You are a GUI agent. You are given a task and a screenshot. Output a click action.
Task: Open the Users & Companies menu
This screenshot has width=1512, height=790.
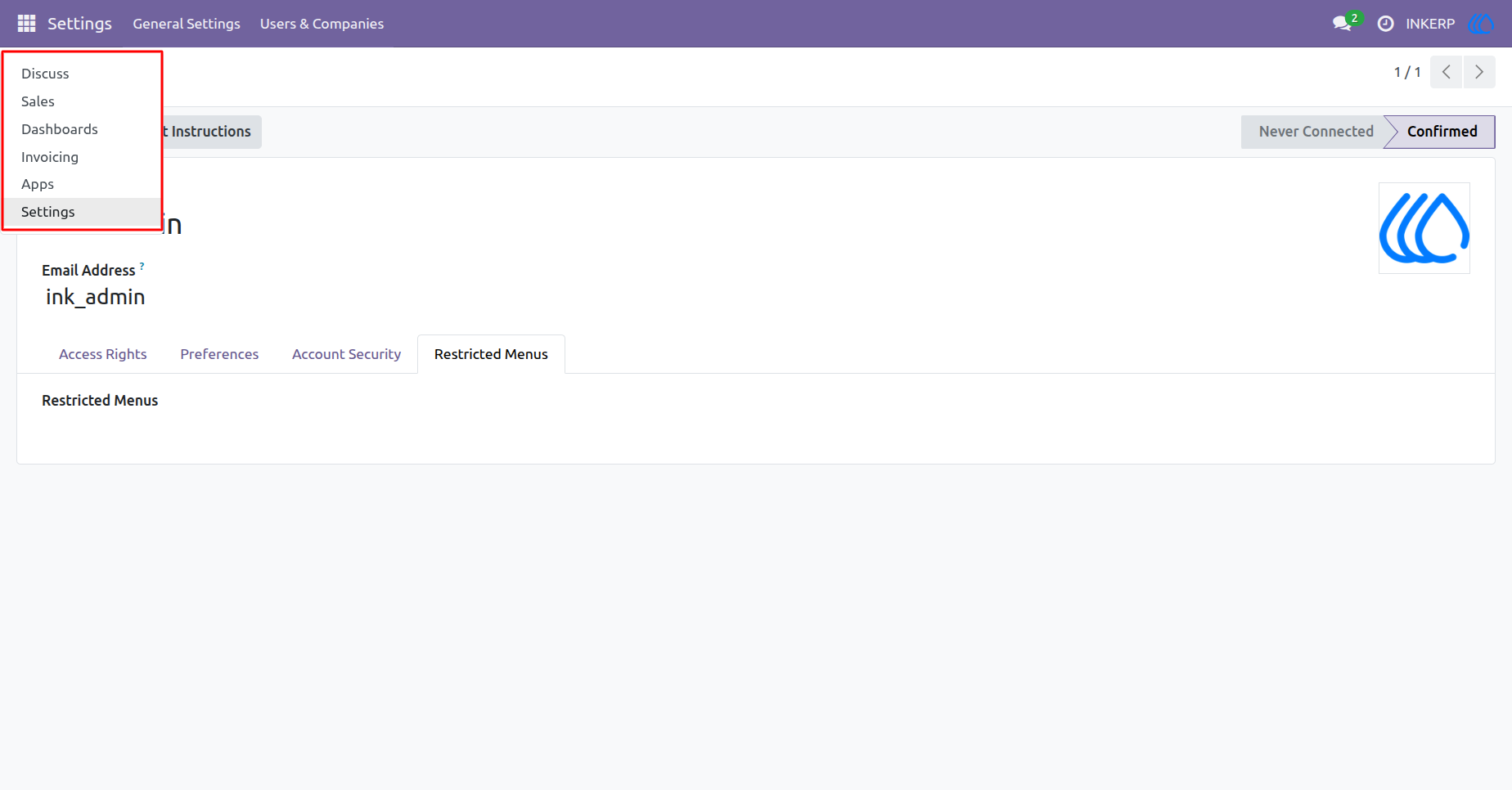tap(322, 24)
